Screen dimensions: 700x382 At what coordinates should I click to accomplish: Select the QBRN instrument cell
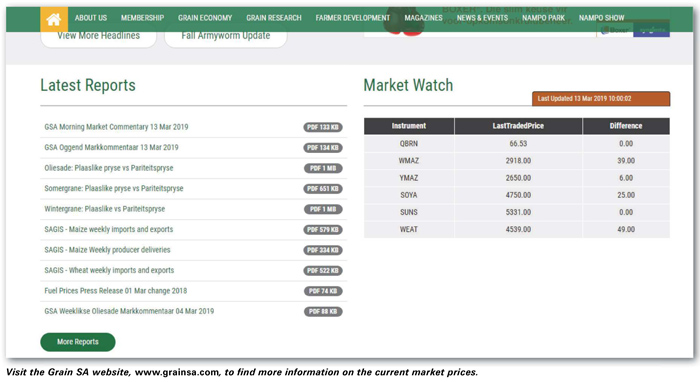point(409,144)
